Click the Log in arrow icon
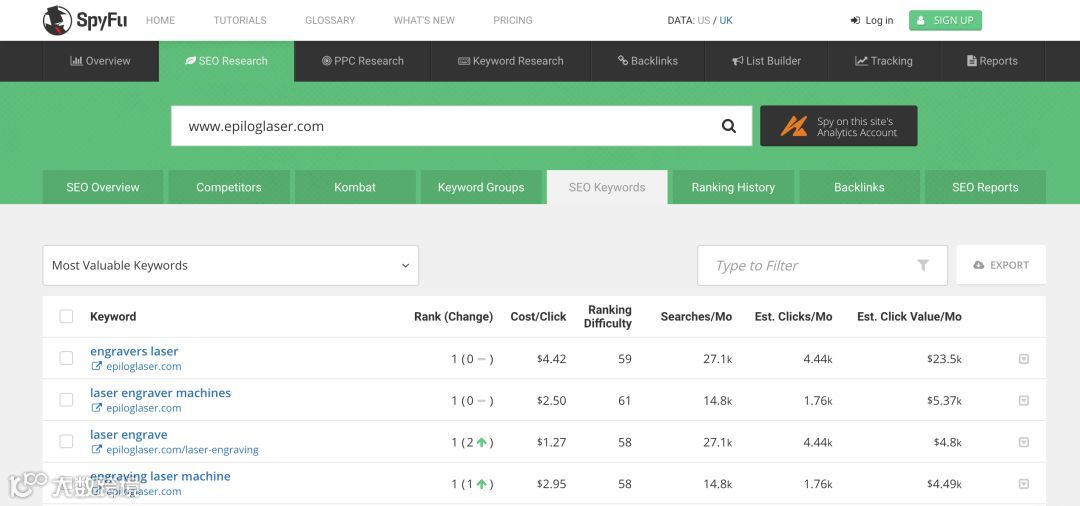Image resolution: width=1080 pixels, height=506 pixels. 855,20
